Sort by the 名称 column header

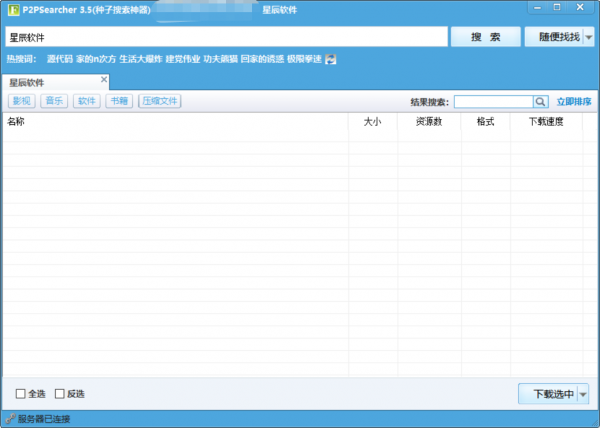coord(176,122)
